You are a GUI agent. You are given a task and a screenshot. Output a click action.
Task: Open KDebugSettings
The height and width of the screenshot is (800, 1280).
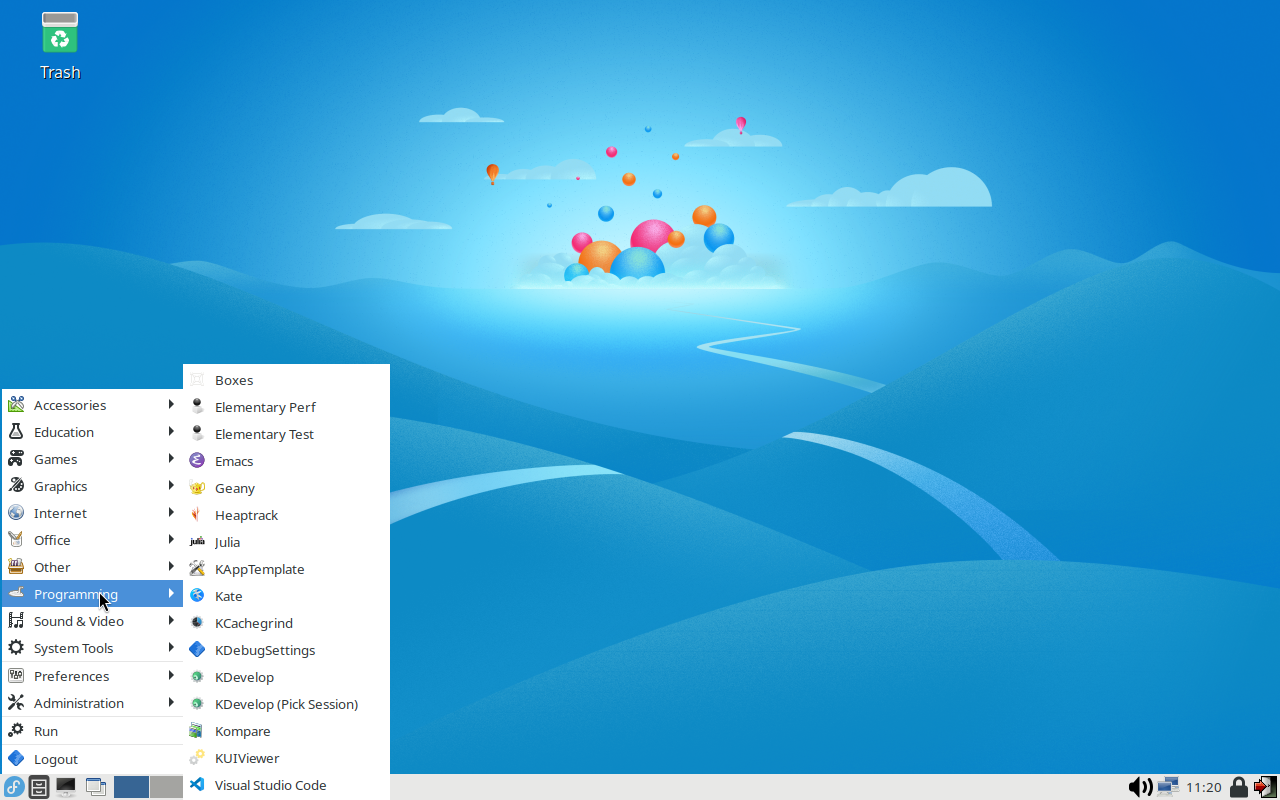tap(286, 650)
